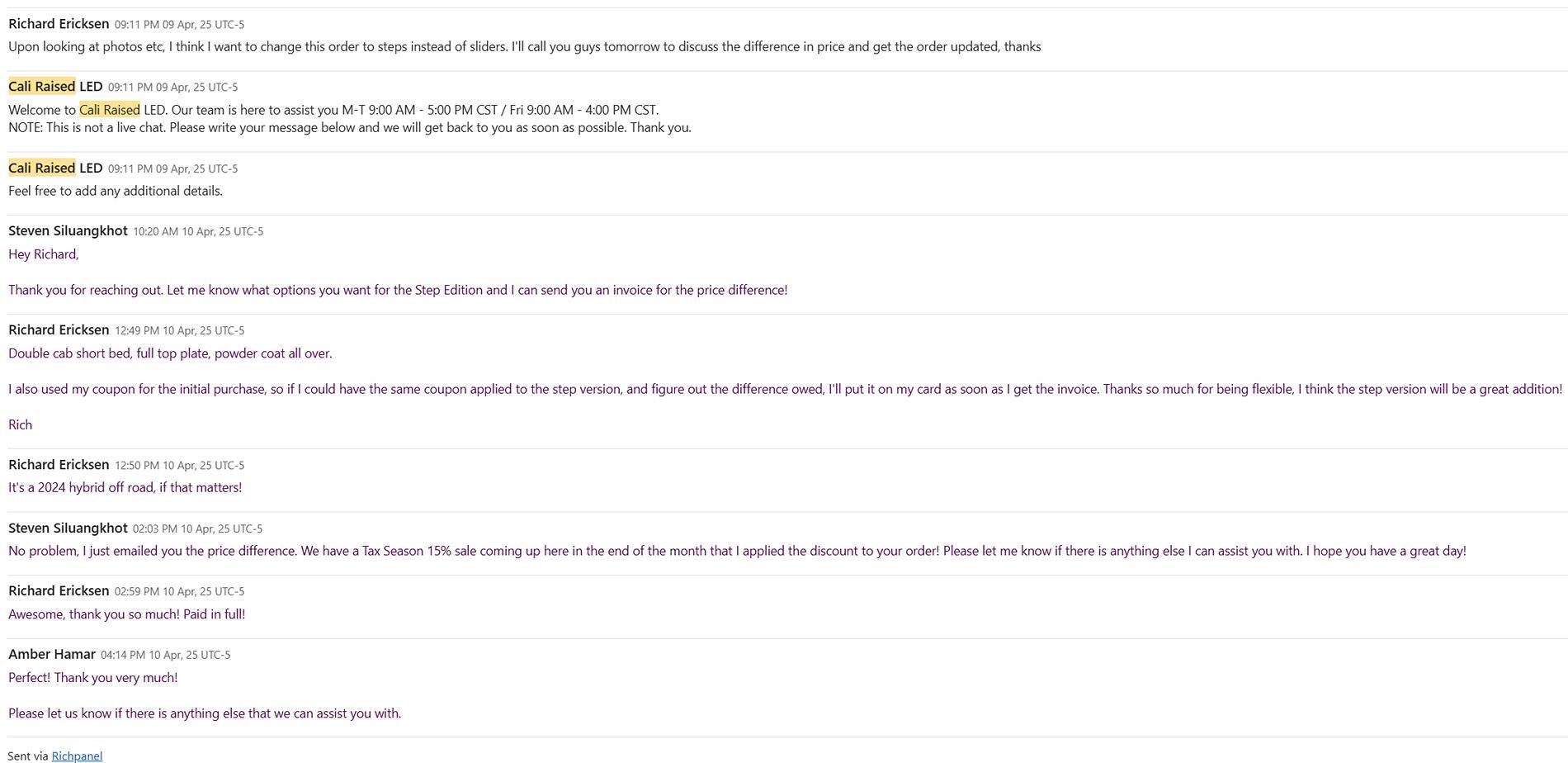Click the 02:03 PM timestamp

(197, 528)
